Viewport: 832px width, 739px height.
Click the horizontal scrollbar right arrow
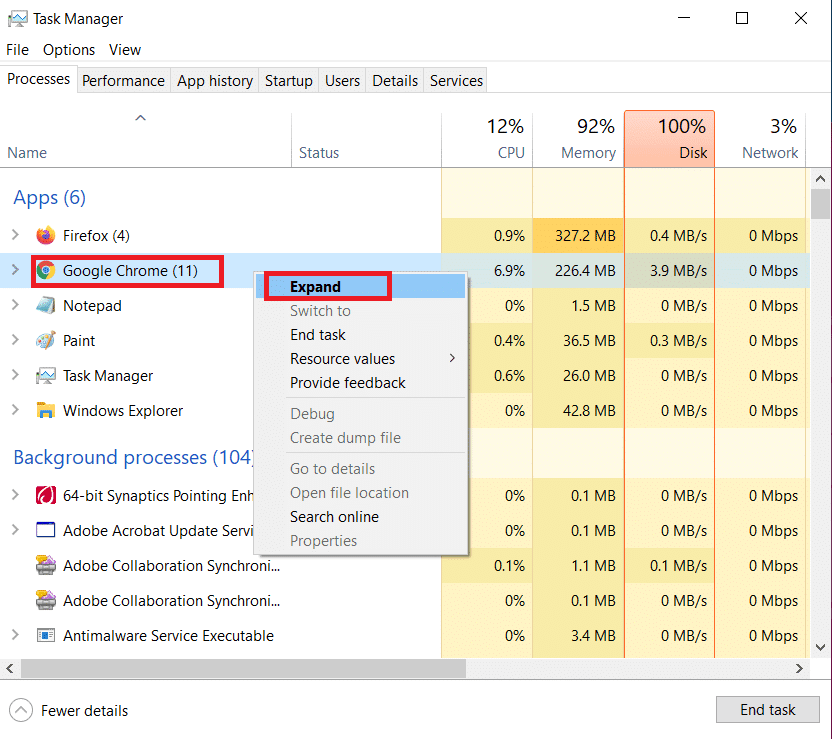tap(798, 668)
